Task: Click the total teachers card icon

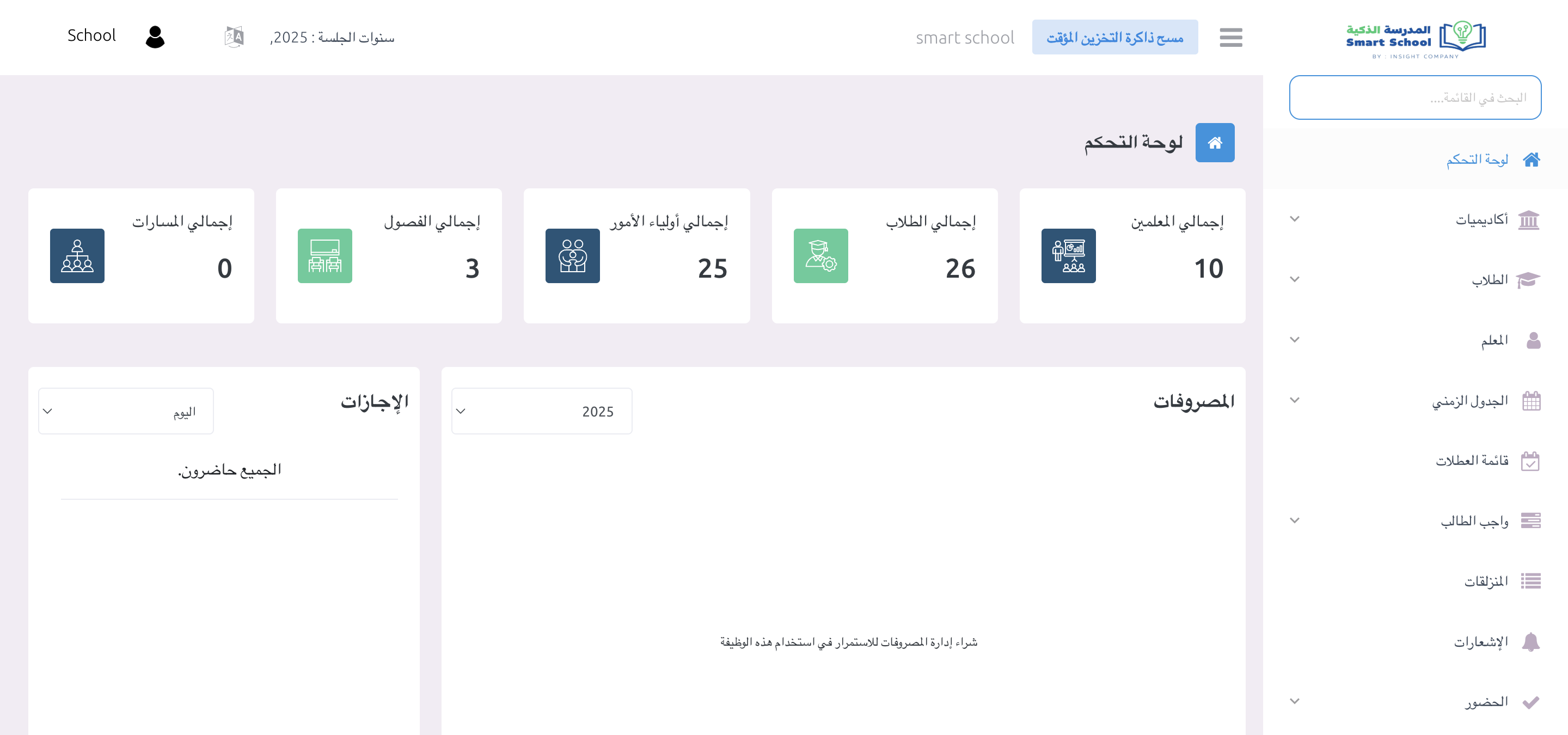Action: coord(1068,255)
